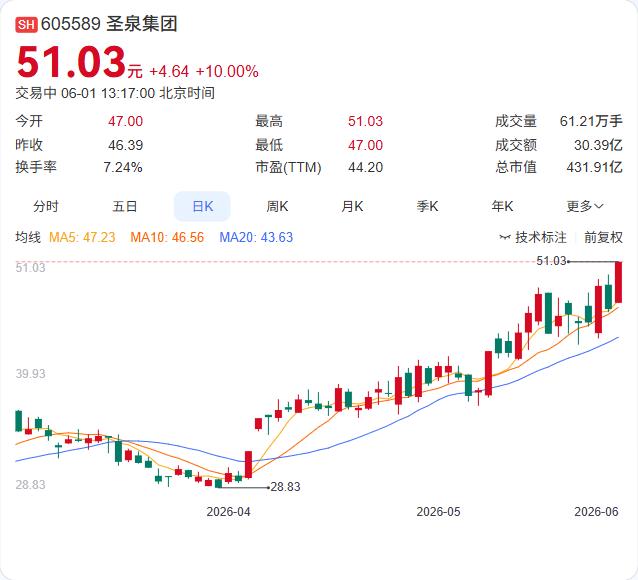Click the 51.03 high price marker on chart

click(551, 261)
